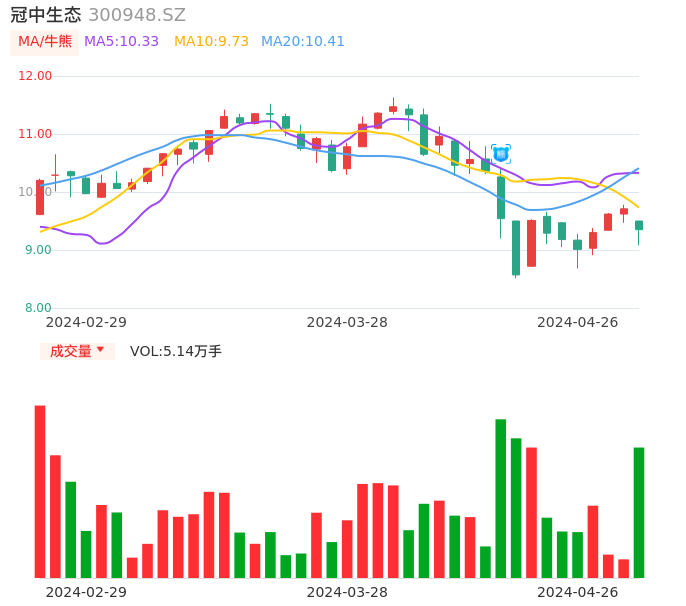Screen dimensions: 686x606
Task: Click the 2024-02-29 date under the price chart
Action: [86, 322]
